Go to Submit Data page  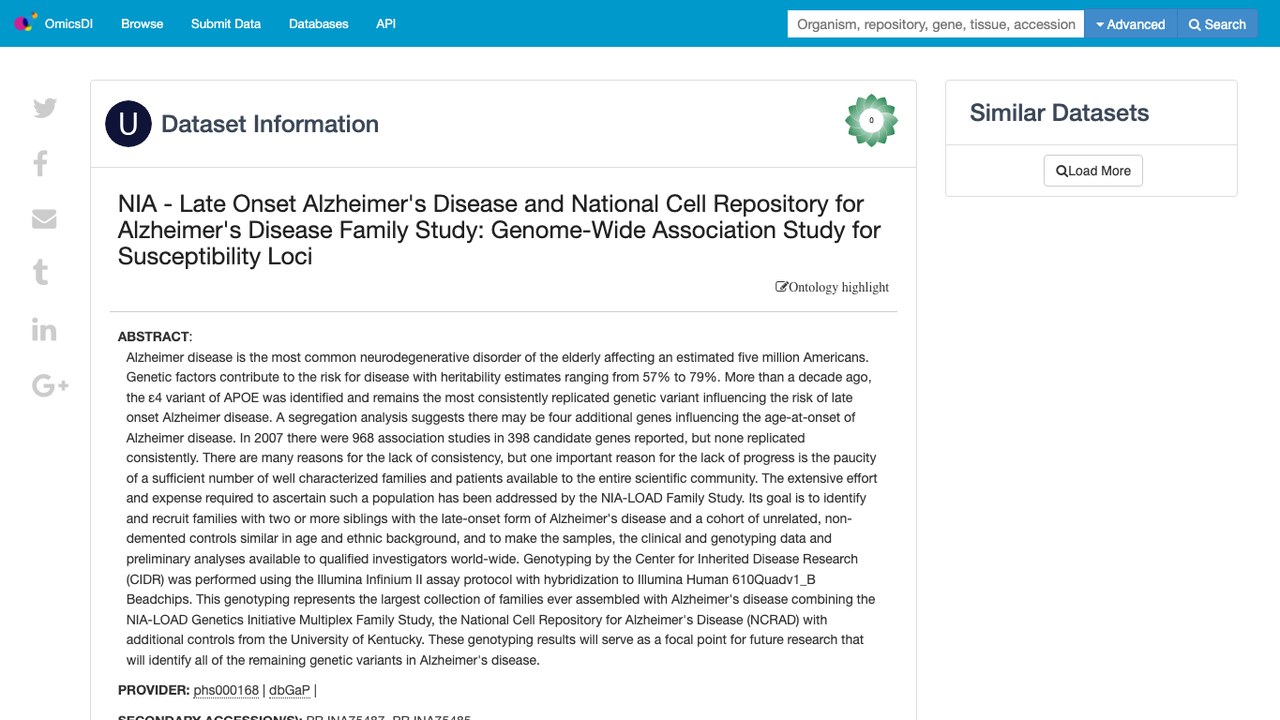pos(226,24)
